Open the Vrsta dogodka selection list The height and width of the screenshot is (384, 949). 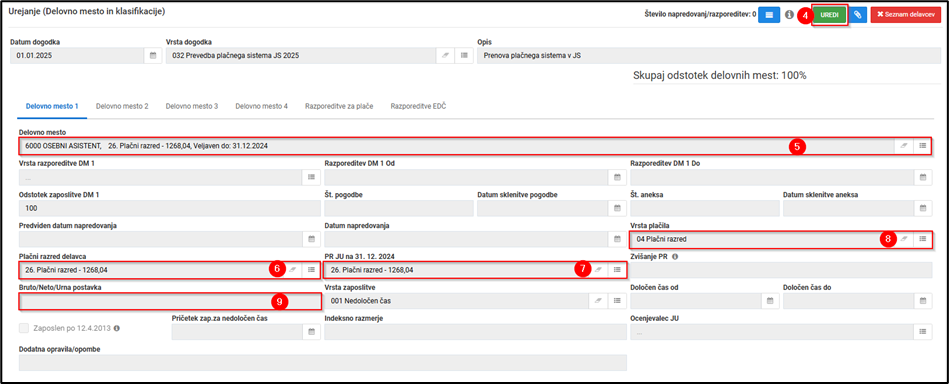[464, 56]
